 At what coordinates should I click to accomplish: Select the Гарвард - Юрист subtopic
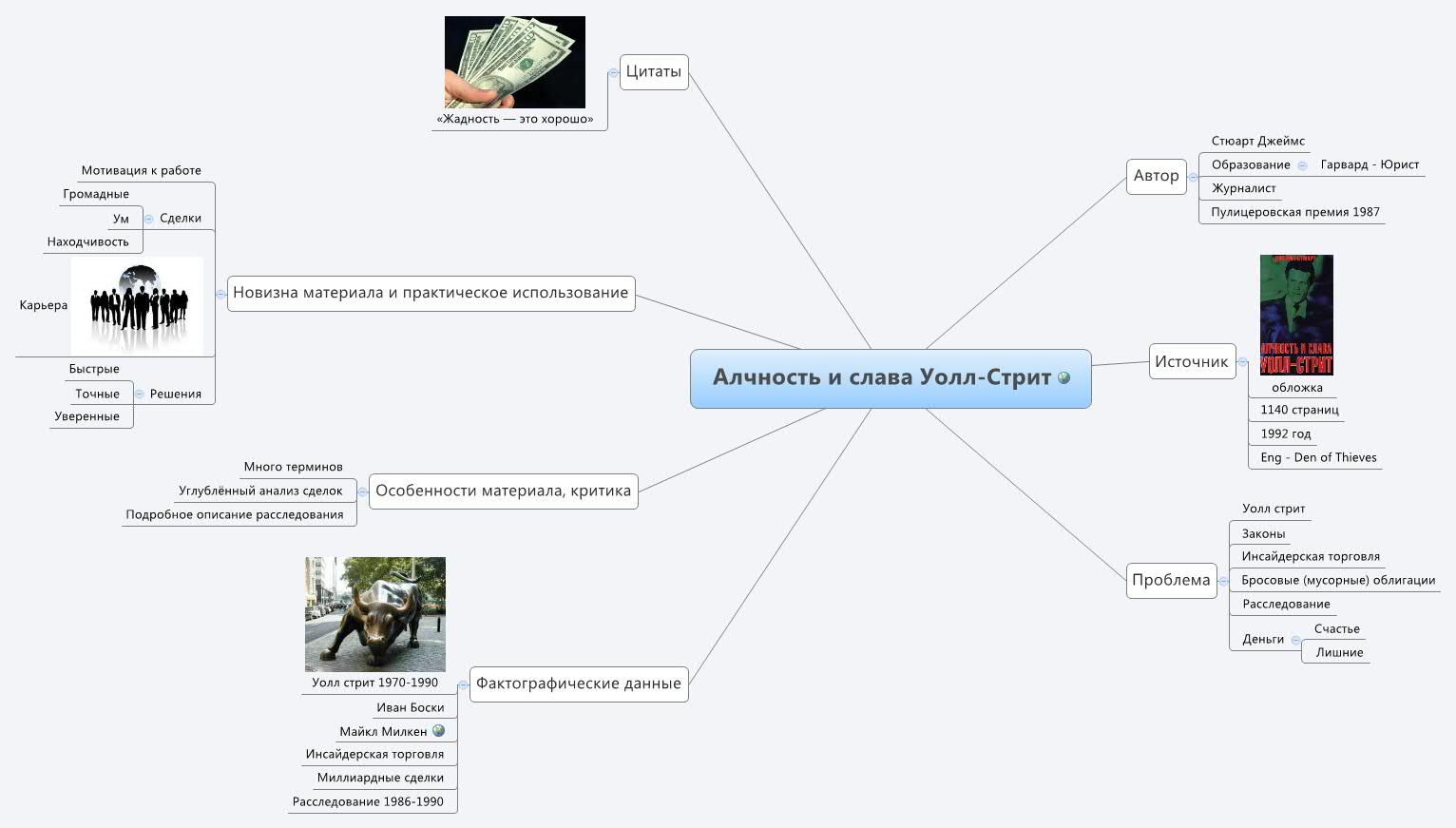pyautogui.click(x=1370, y=164)
